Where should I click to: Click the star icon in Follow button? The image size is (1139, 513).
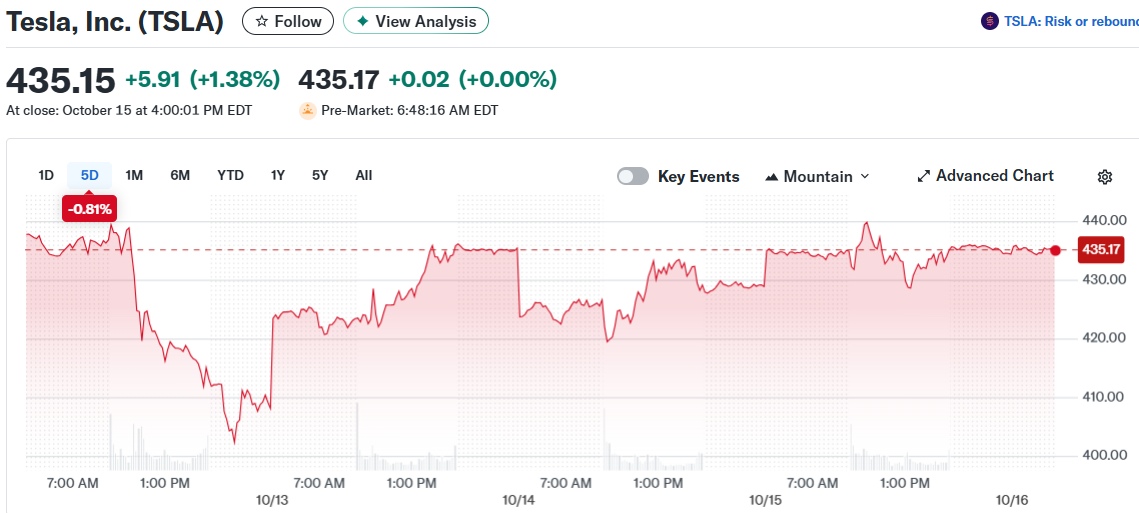coord(261,21)
